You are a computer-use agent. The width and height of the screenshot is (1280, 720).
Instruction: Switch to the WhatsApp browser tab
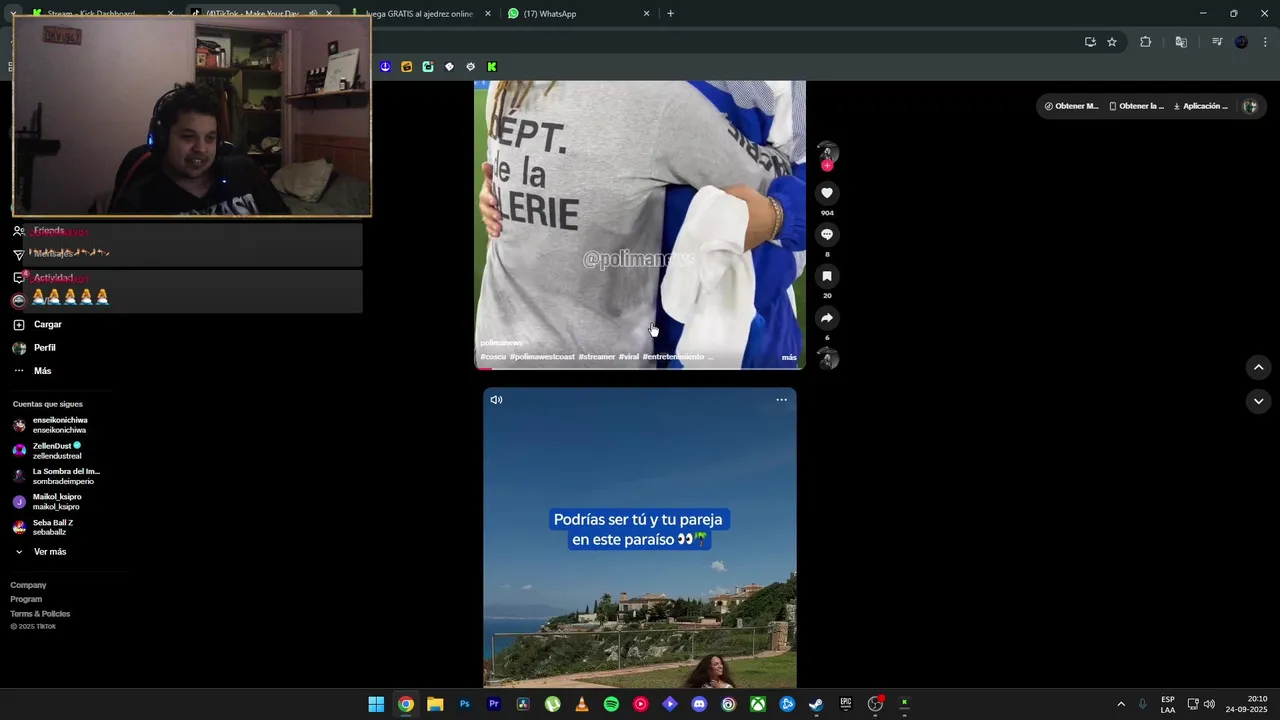pos(578,14)
